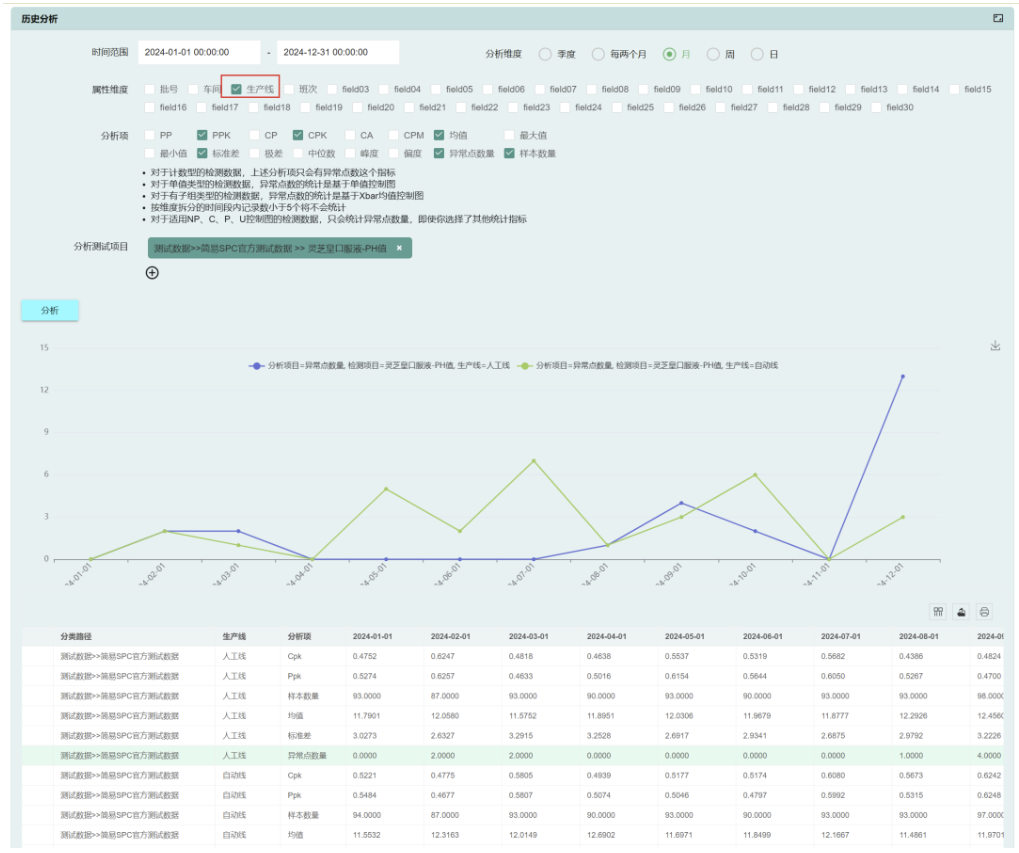This screenshot has width=1019, height=853.
Task: Open the end time date picker
Action: [337, 52]
